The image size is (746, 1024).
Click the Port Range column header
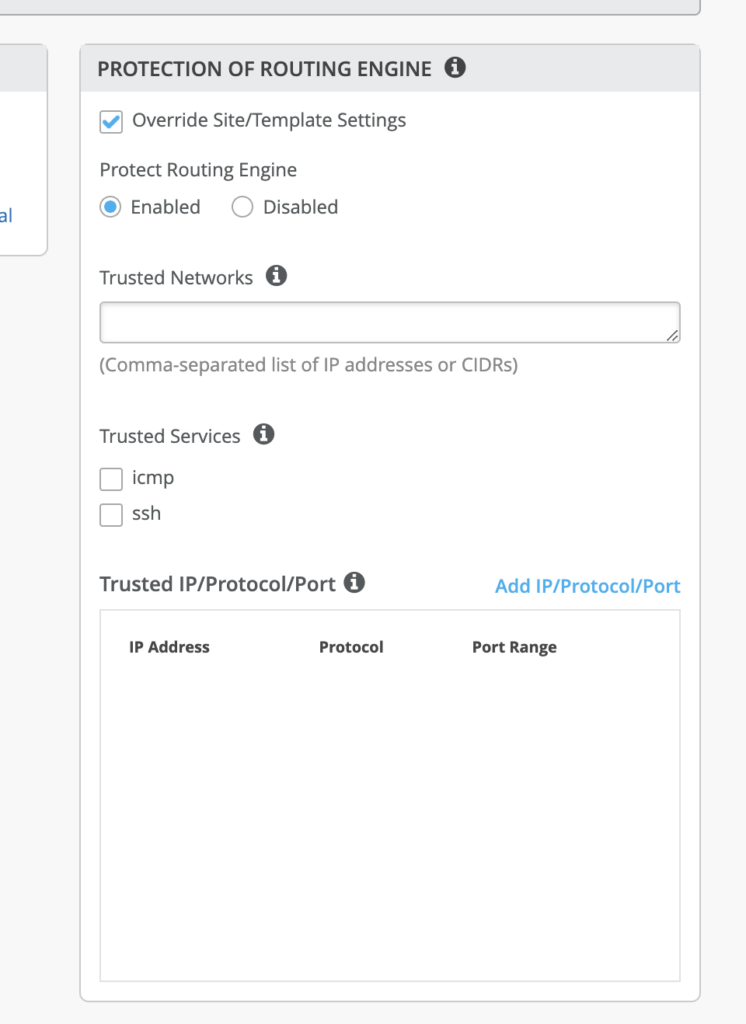click(514, 647)
